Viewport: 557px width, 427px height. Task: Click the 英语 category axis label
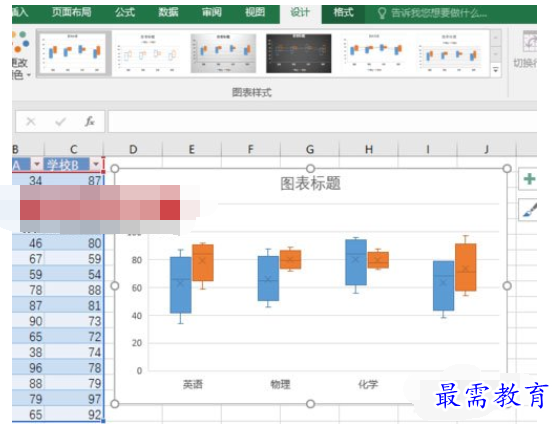tap(193, 384)
